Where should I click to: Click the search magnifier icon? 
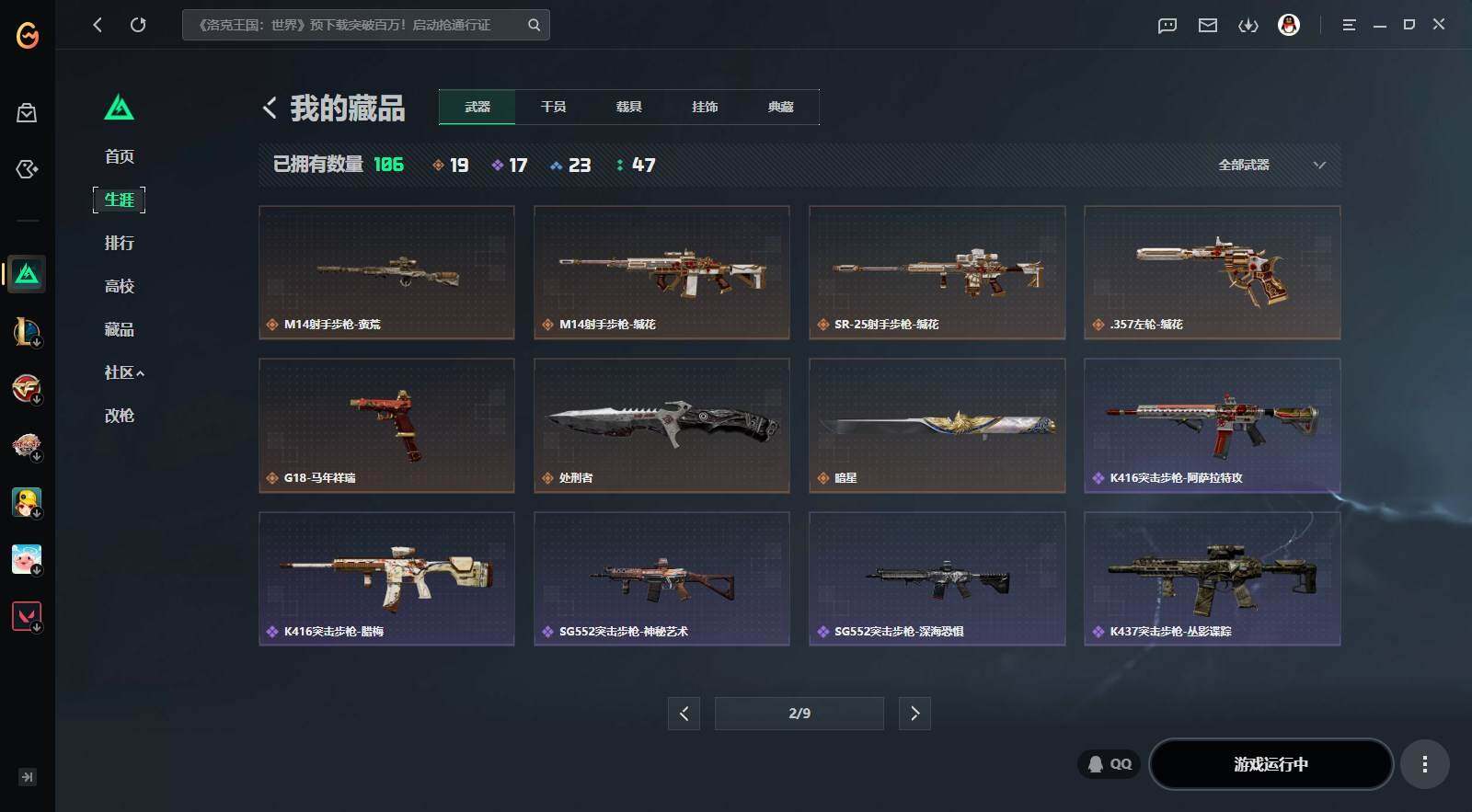(x=534, y=25)
